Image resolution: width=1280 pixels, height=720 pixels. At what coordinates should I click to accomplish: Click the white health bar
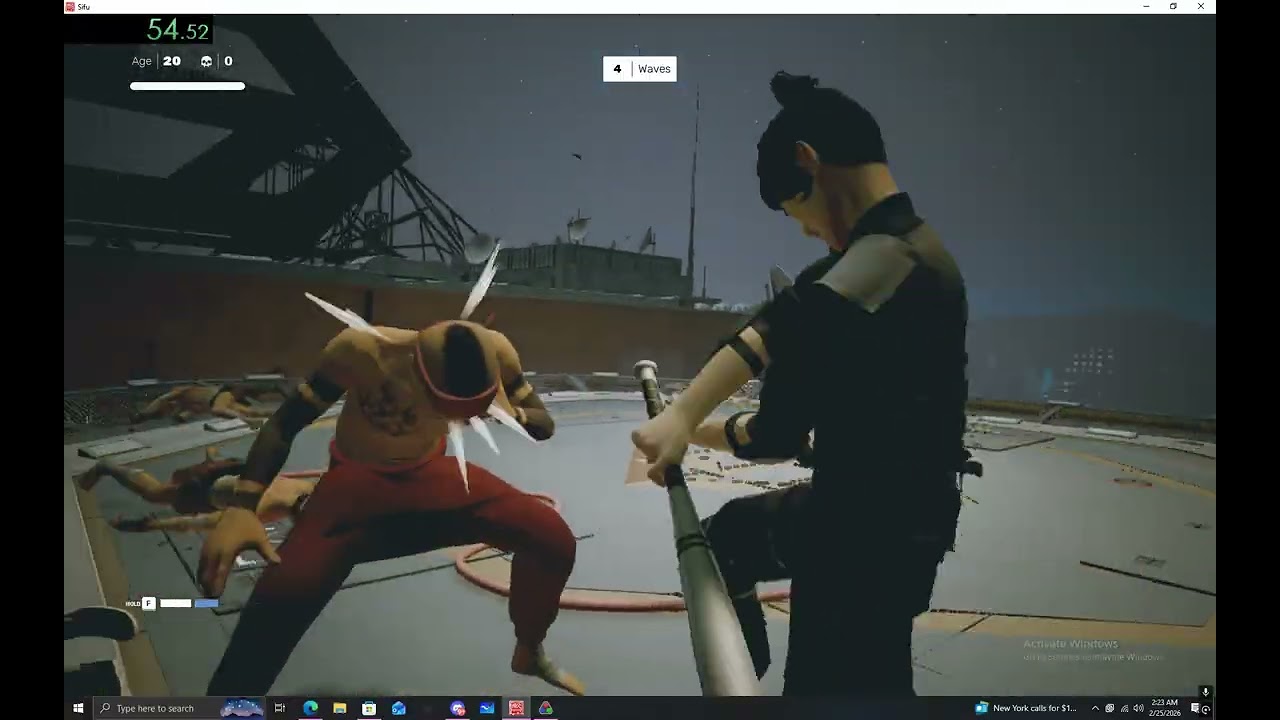(187, 86)
